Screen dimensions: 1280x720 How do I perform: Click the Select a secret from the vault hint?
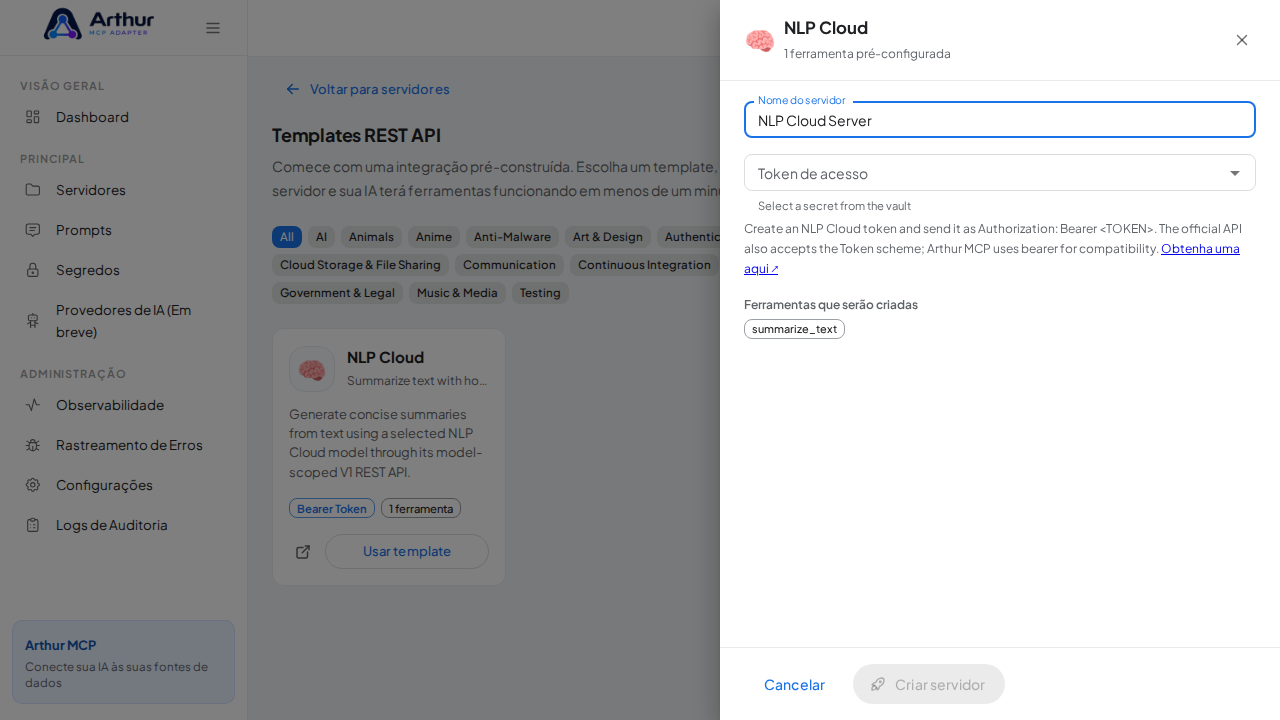click(x=834, y=206)
